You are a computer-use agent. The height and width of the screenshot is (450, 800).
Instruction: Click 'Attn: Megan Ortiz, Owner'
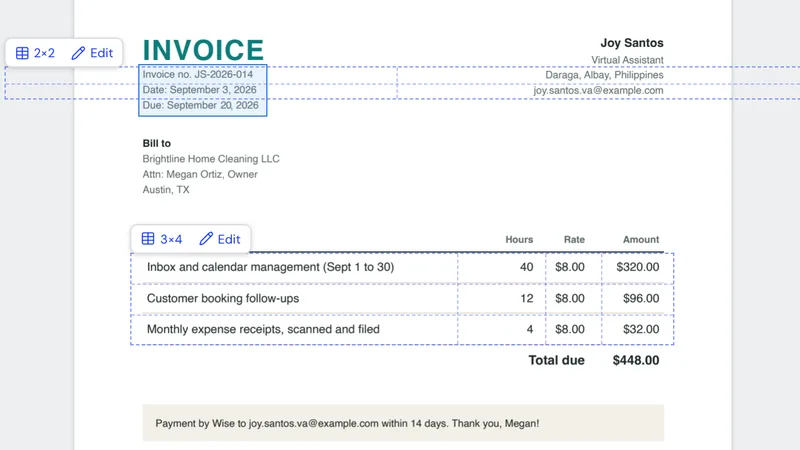coord(200,174)
